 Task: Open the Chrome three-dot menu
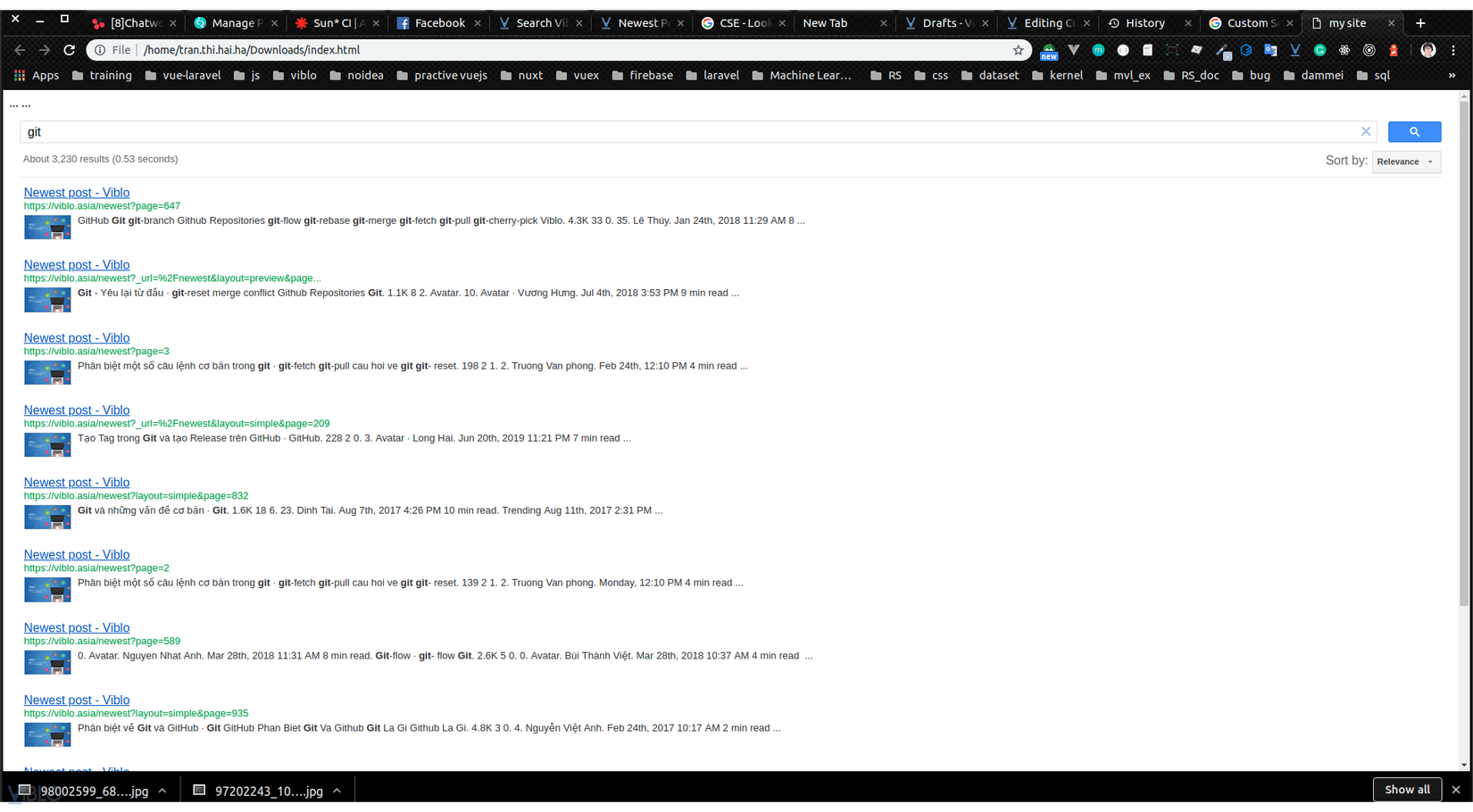tap(1453, 50)
